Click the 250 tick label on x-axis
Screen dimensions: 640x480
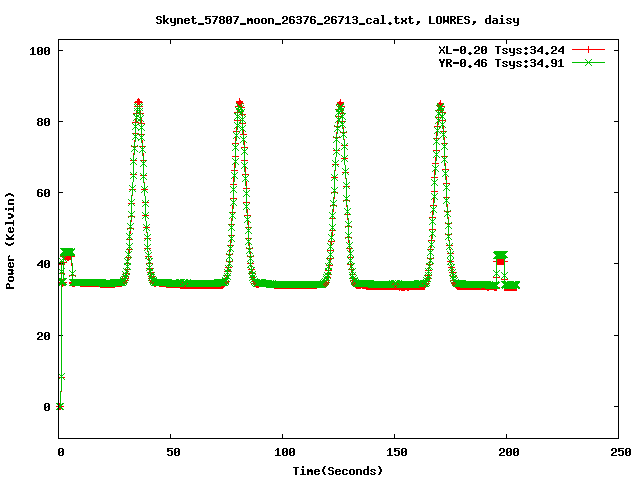point(621,452)
